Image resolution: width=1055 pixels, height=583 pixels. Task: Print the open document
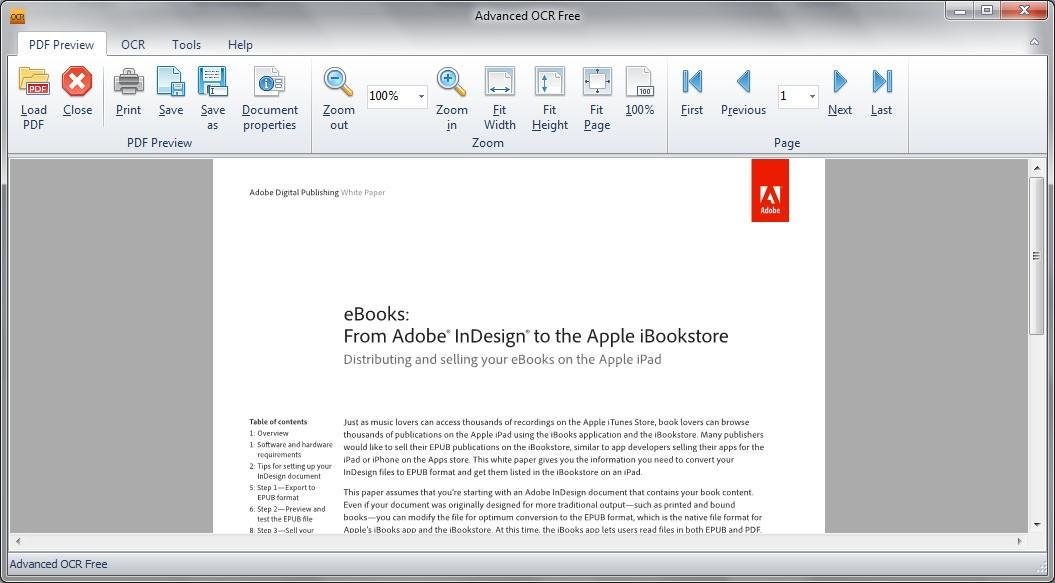(128, 96)
